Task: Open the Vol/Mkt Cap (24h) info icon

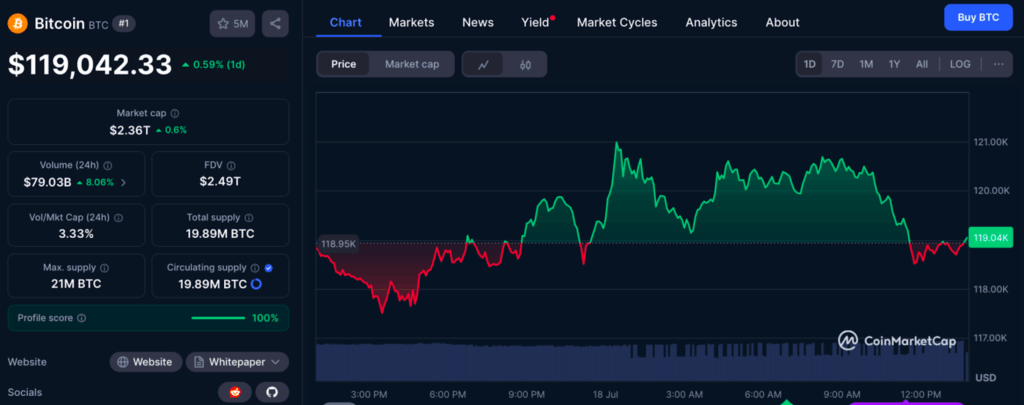Action: tap(118, 218)
